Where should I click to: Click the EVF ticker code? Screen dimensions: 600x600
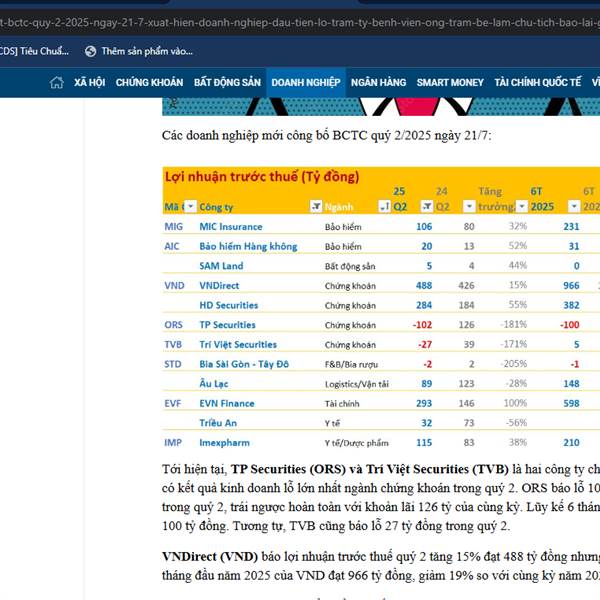[172, 403]
